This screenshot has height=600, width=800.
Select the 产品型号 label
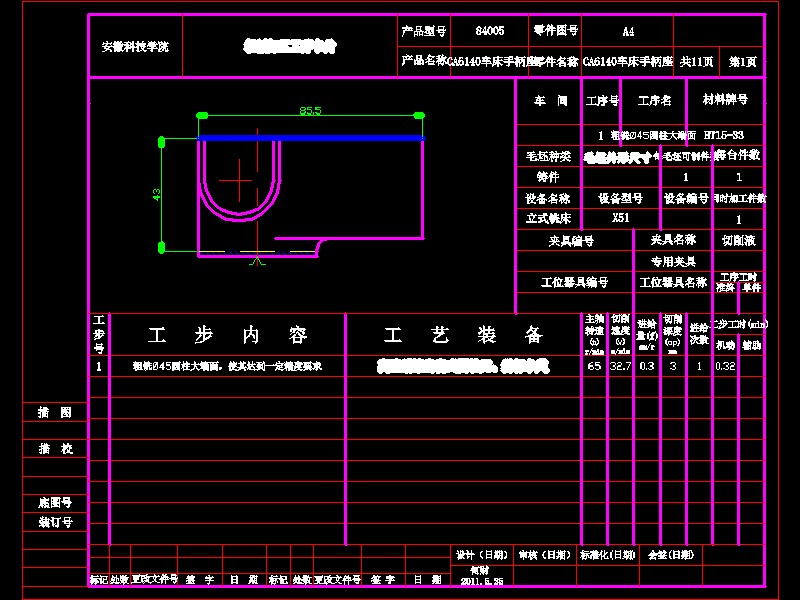click(423, 32)
